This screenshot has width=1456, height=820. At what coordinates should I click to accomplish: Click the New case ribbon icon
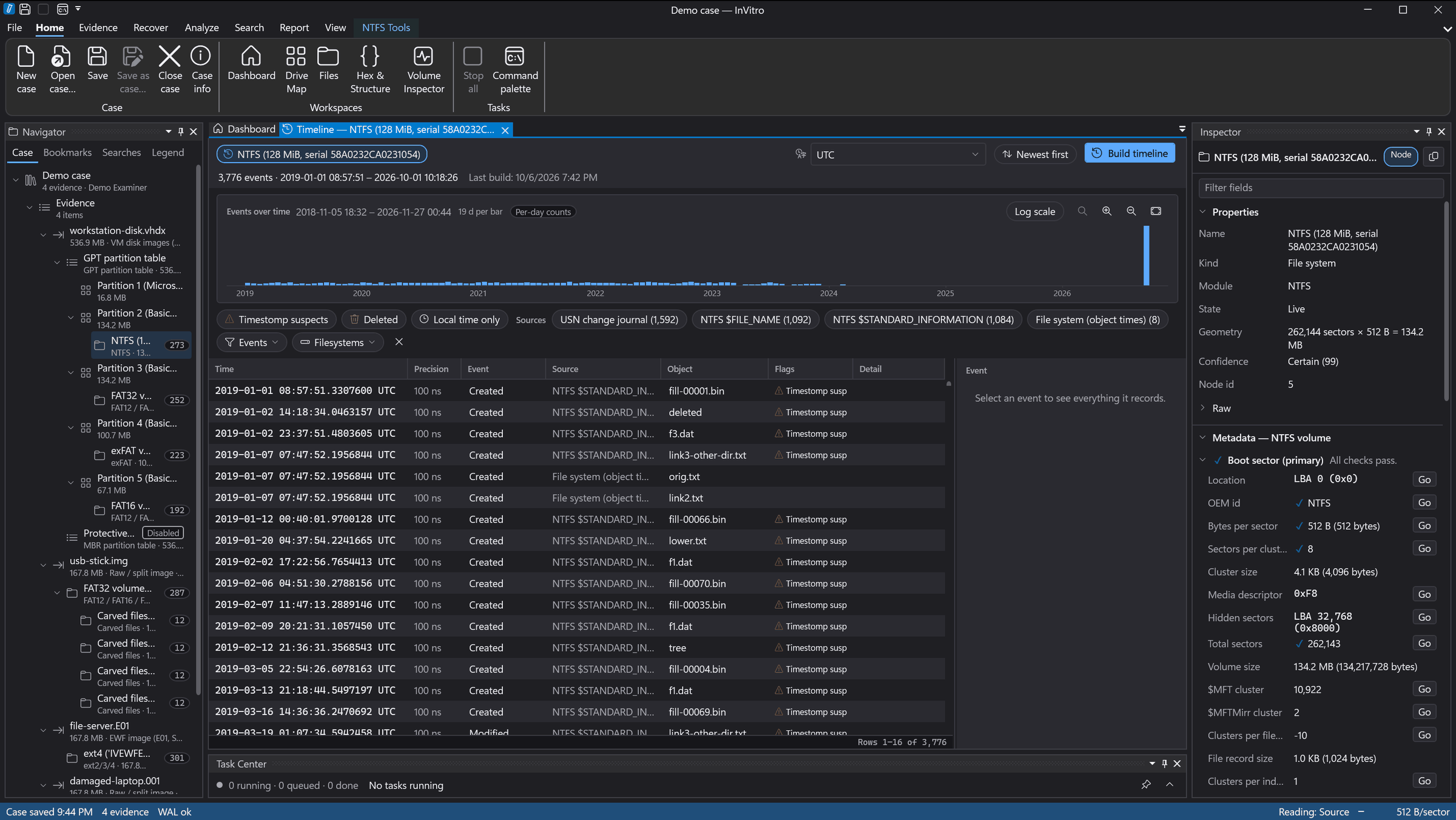(x=26, y=69)
